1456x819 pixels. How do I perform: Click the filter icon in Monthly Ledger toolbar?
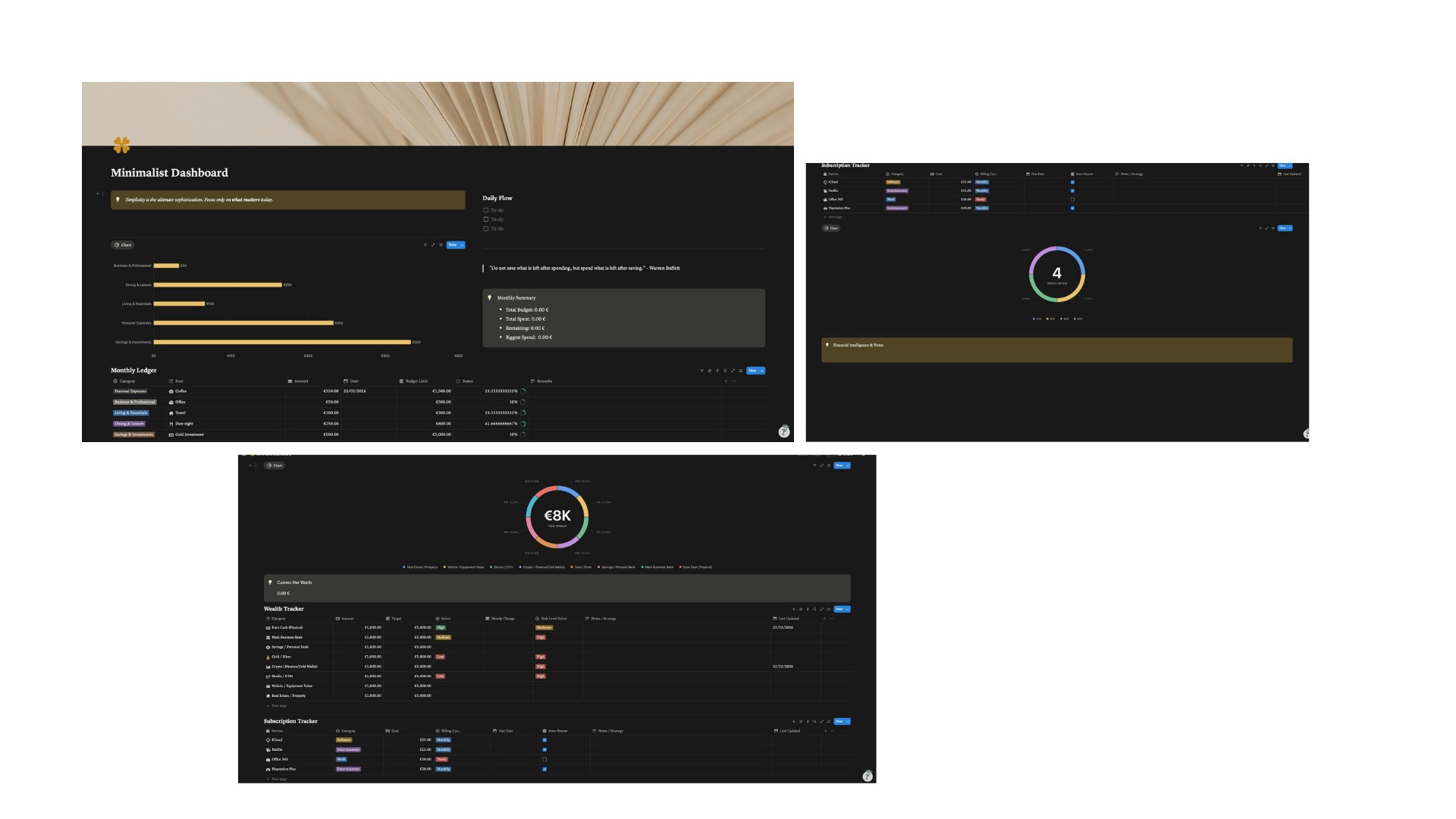[701, 371]
